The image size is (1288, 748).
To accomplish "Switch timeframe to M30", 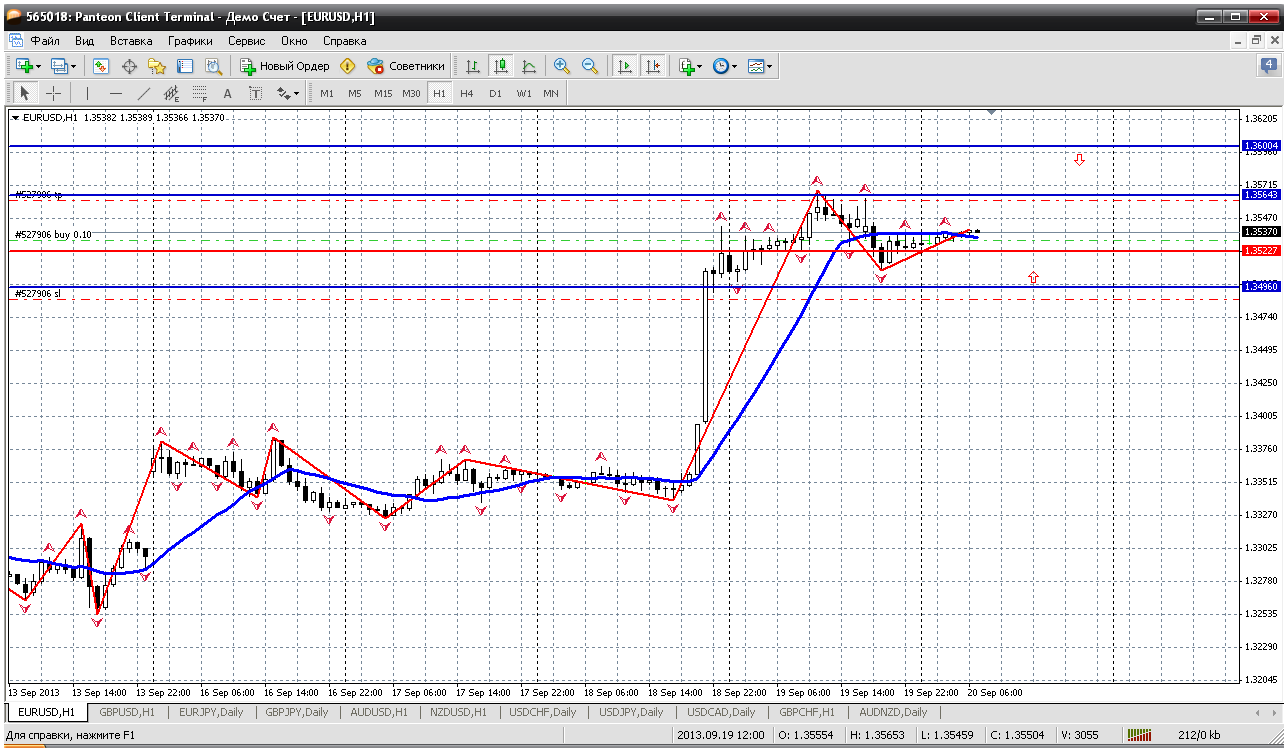I will coord(411,93).
